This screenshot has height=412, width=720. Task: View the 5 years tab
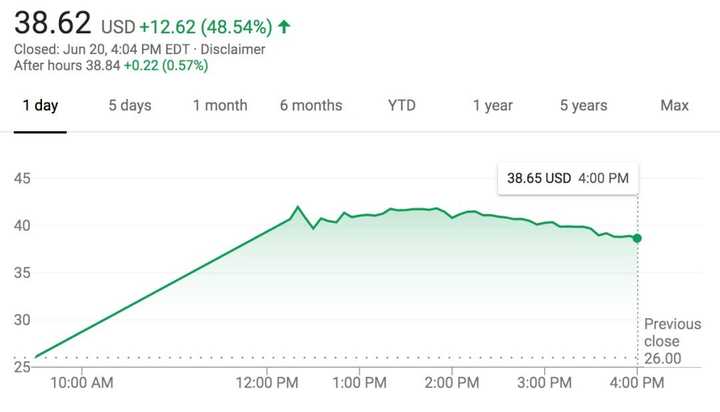[583, 105]
